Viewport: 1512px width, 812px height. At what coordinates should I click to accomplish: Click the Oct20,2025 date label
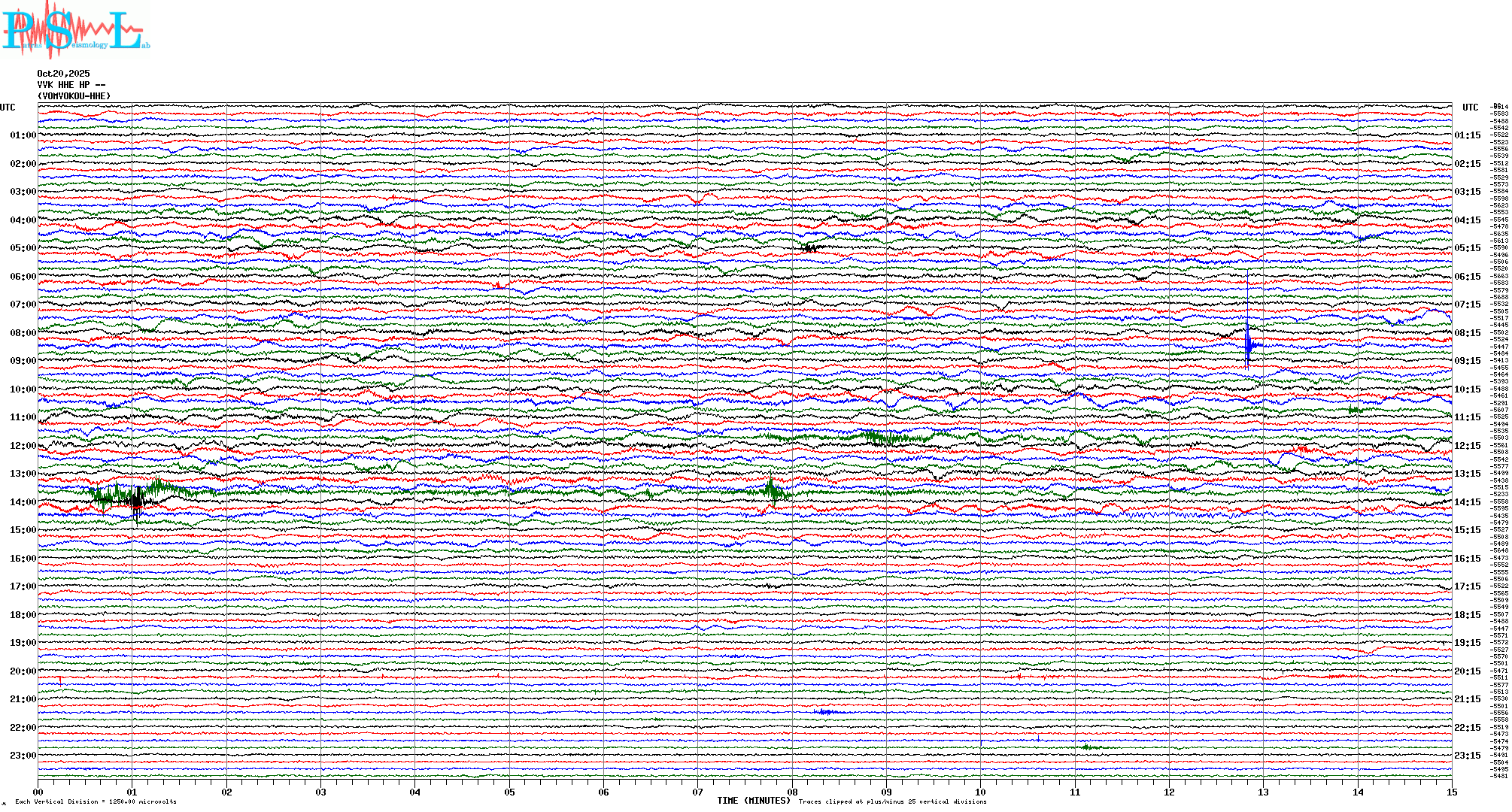coord(63,74)
